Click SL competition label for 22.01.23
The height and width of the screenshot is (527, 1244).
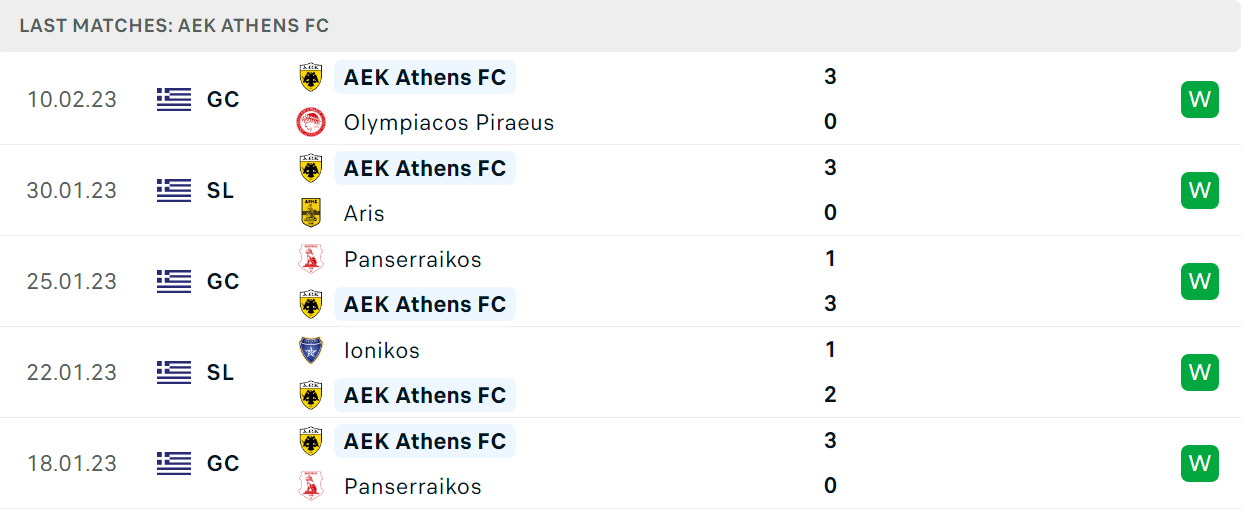tap(221, 372)
